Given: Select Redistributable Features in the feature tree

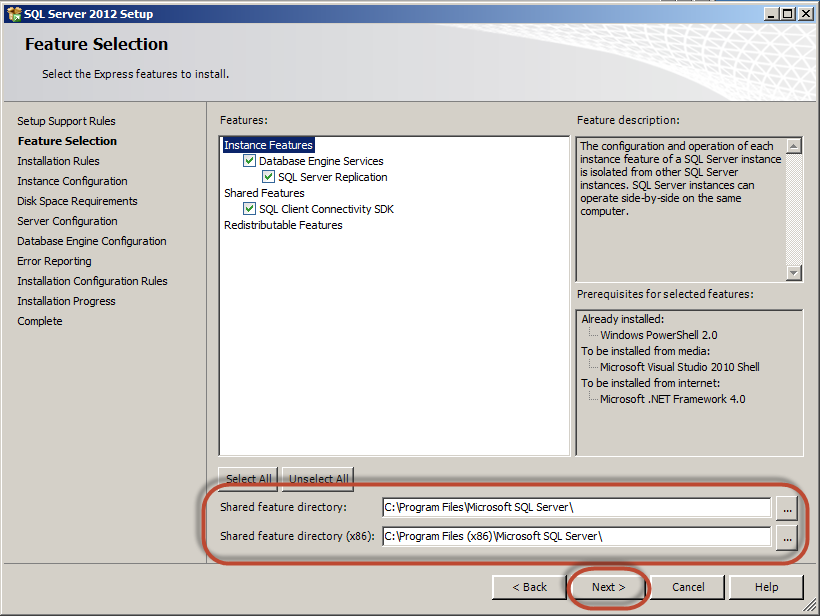Looking at the screenshot, I should [283, 225].
